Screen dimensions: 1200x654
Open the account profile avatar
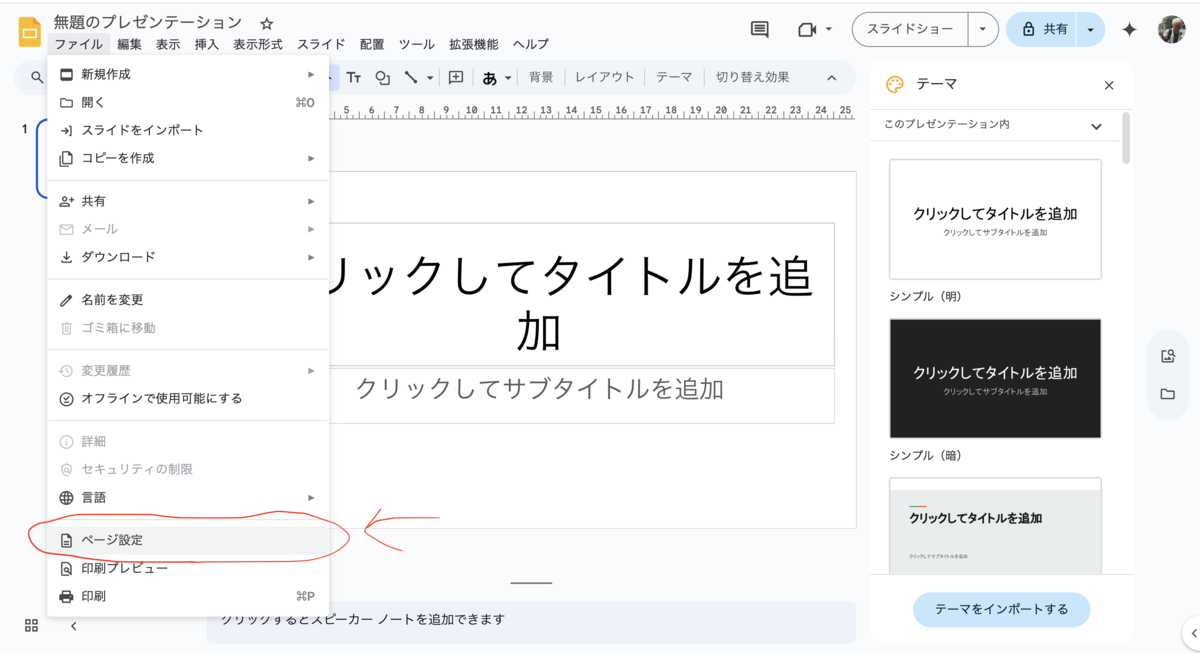pyautogui.click(x=1172, y=30)
